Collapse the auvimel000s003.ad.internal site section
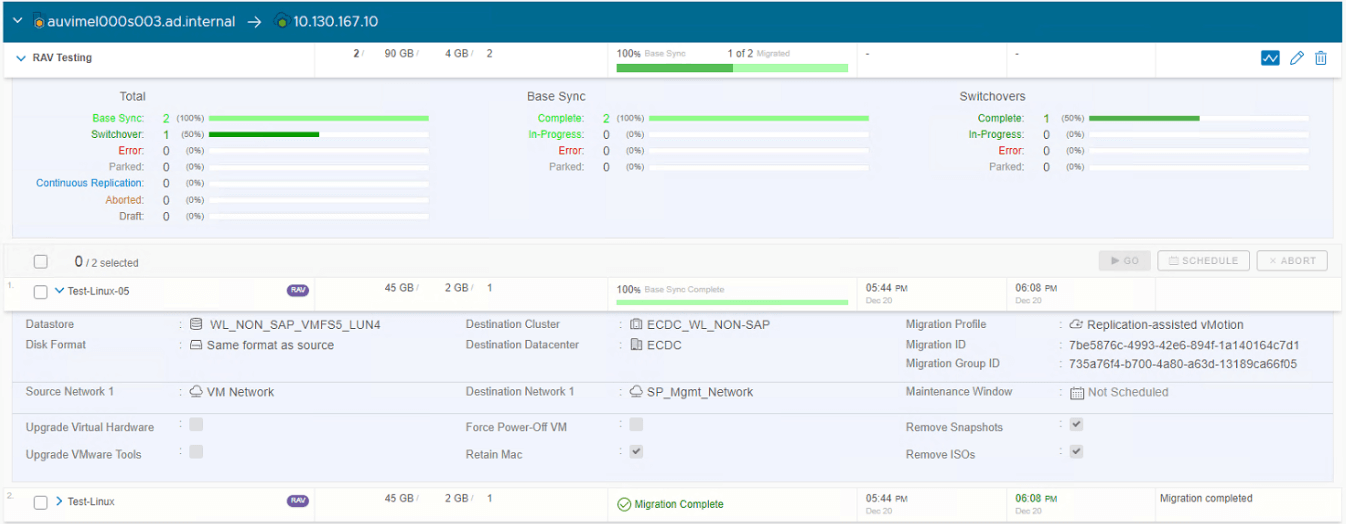This screenshot has height=524, width=1346. 18,21
